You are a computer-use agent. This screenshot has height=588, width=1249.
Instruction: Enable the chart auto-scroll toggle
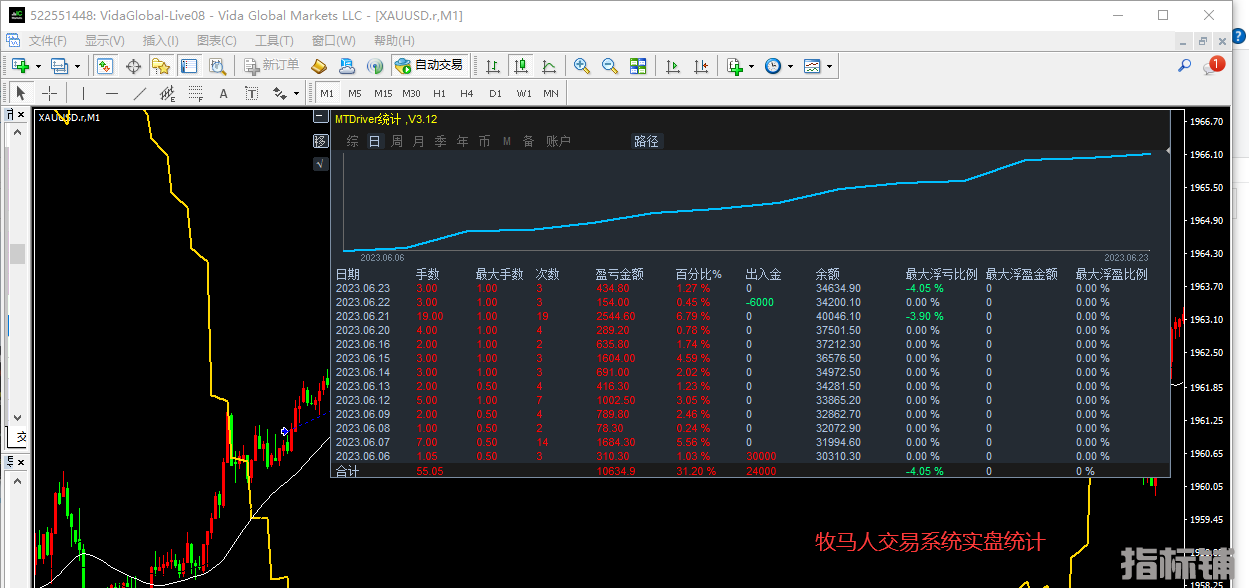tap(673, 66)
